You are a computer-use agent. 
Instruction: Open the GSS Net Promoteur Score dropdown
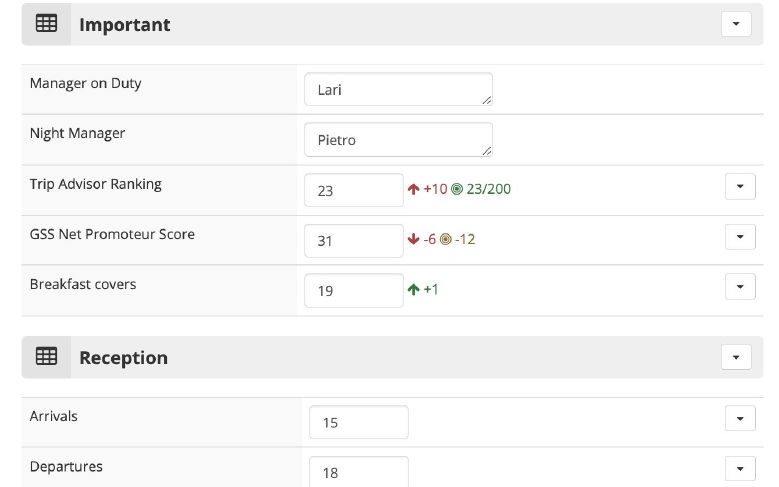[739, 236]
